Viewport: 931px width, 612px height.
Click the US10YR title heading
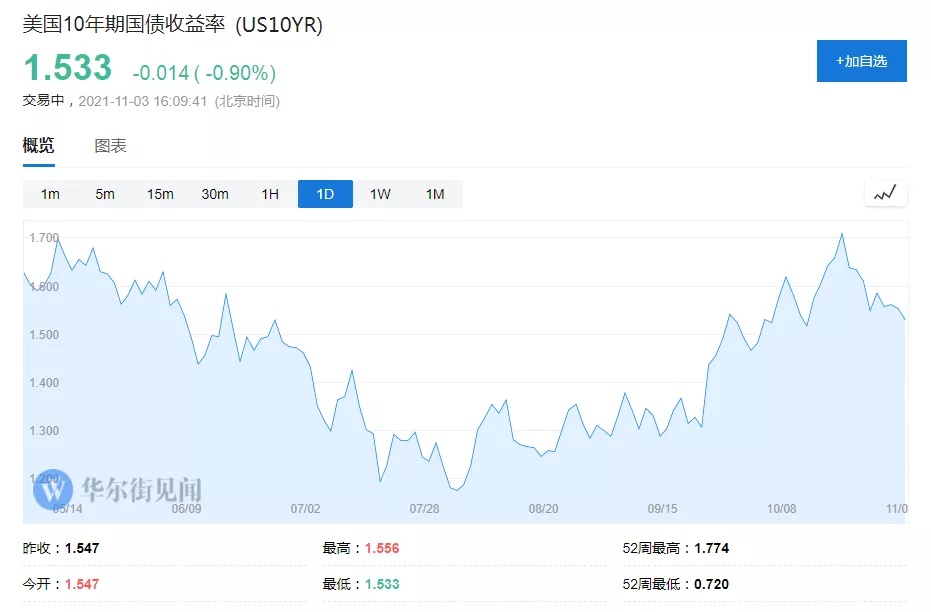pos(173,25)
